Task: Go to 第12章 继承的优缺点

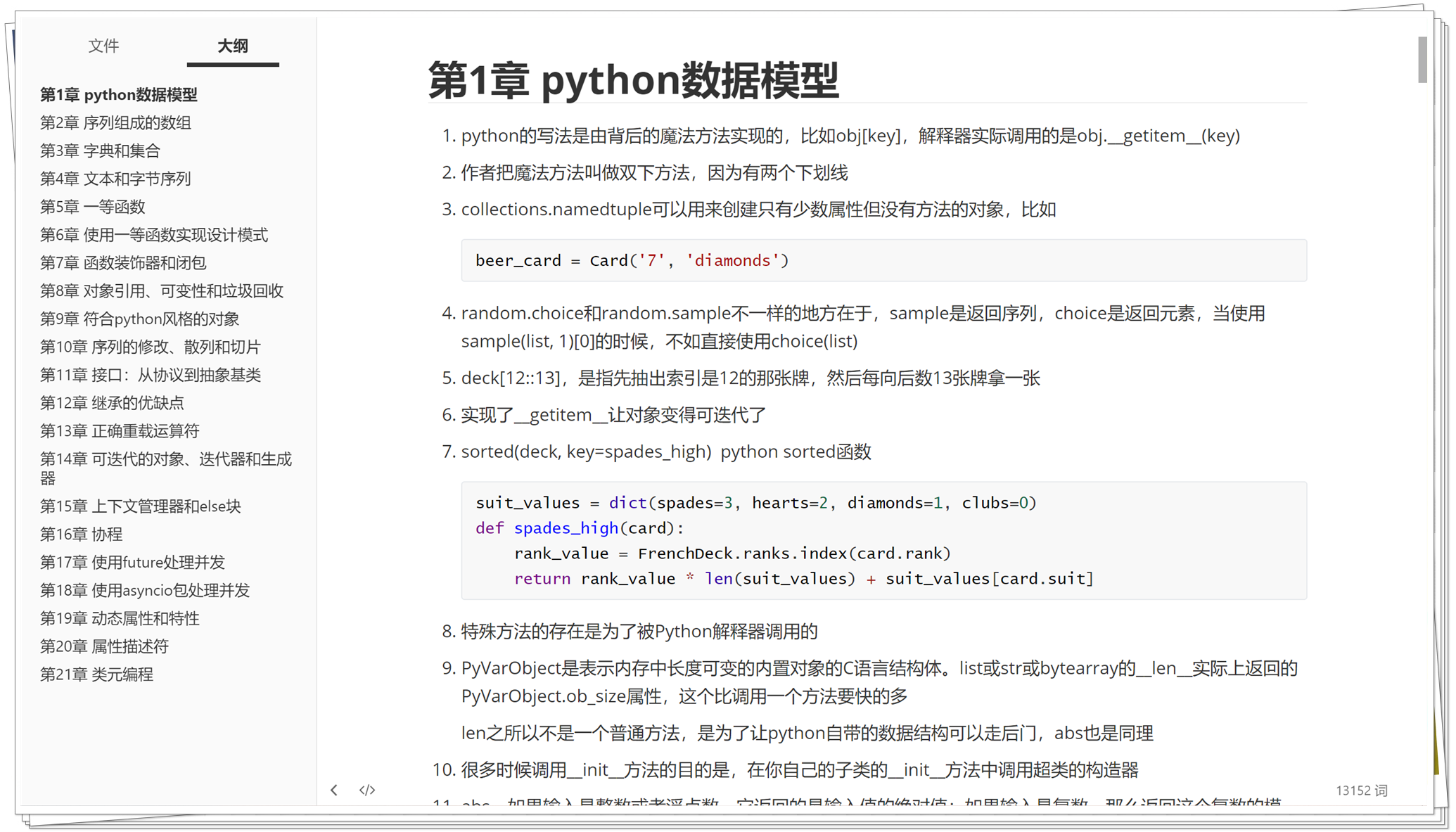Action: tap(112, 403)
